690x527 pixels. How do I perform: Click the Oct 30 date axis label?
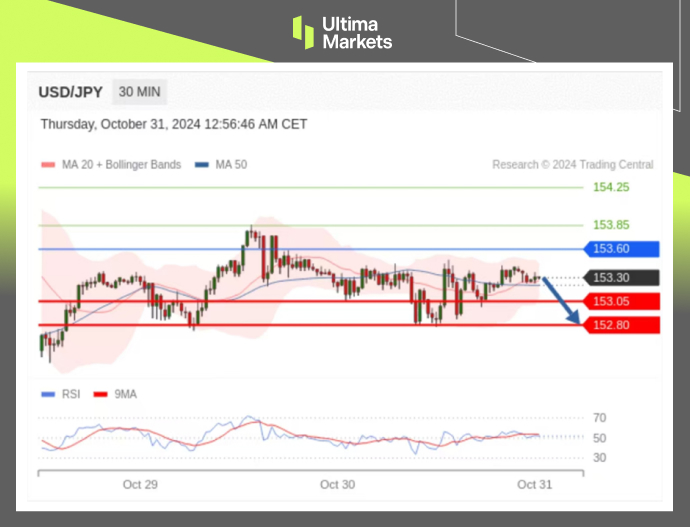pyautogui.click(x=337, y=485)
